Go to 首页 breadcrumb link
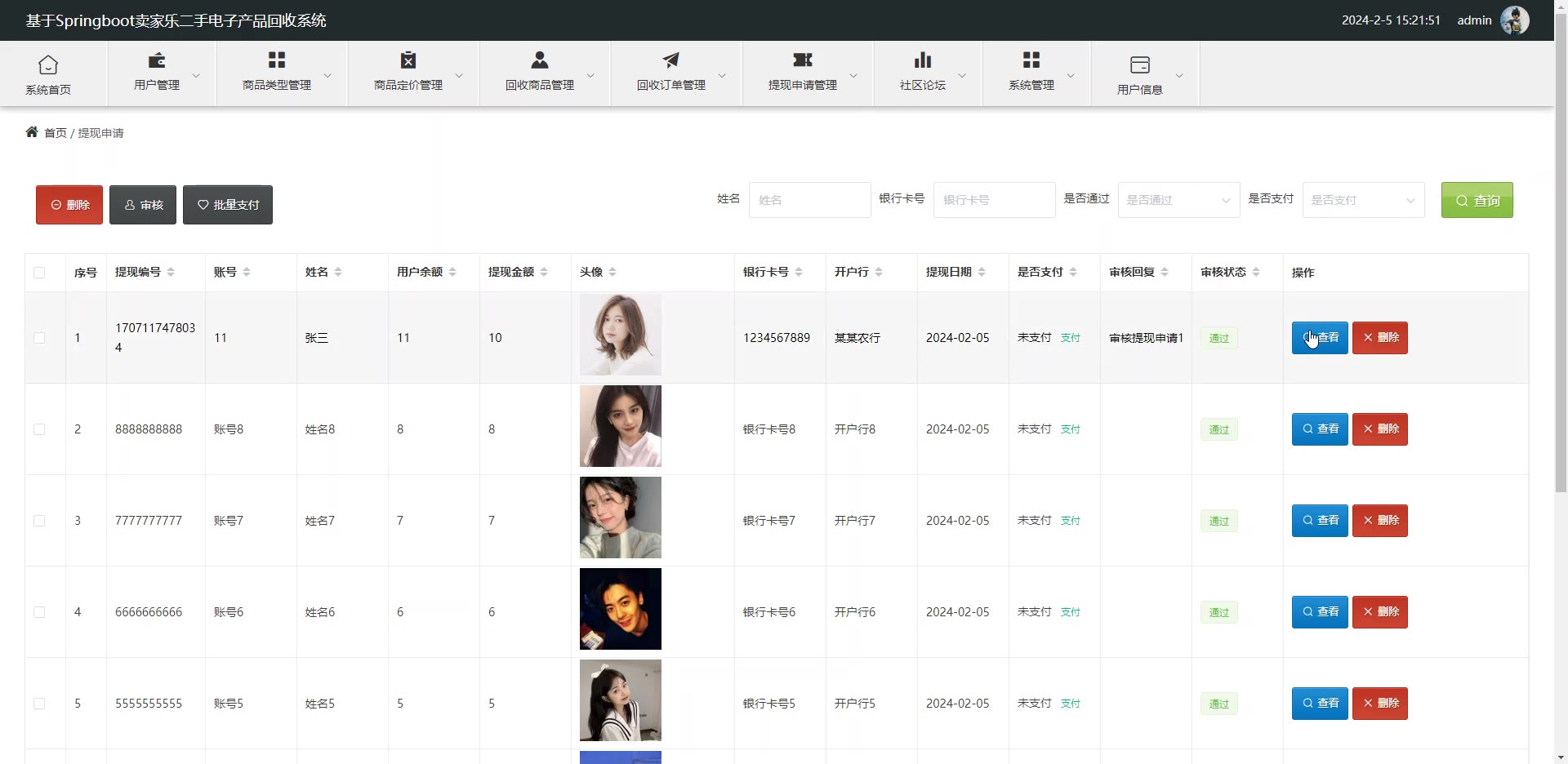The height and width of the screenshot is (764, 1568). 56,133
